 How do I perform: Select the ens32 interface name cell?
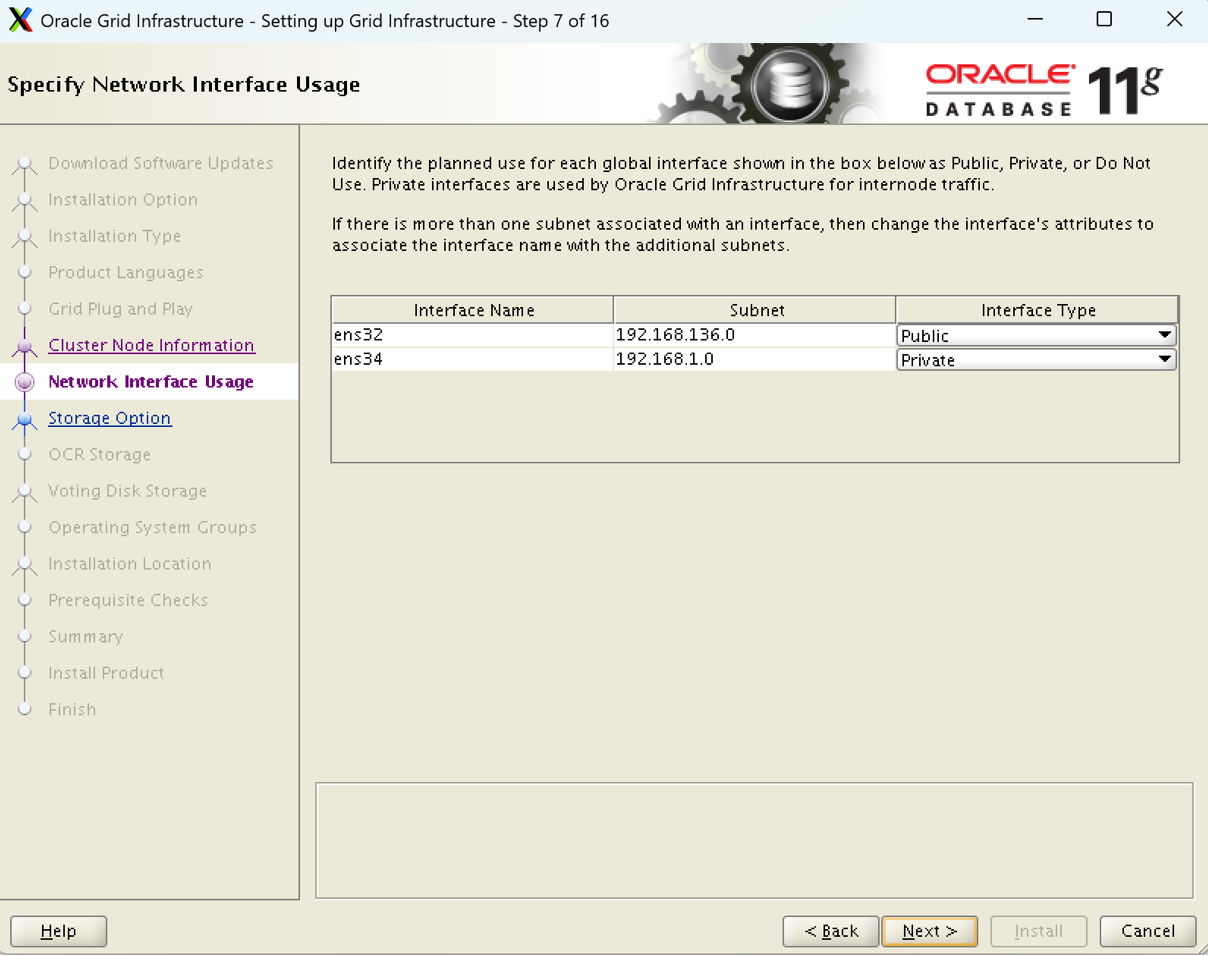coord(472,335)
